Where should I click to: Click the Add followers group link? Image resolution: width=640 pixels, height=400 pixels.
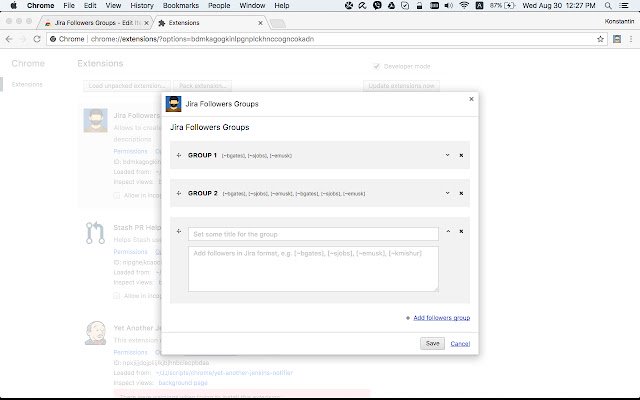[x=442, y=318]
